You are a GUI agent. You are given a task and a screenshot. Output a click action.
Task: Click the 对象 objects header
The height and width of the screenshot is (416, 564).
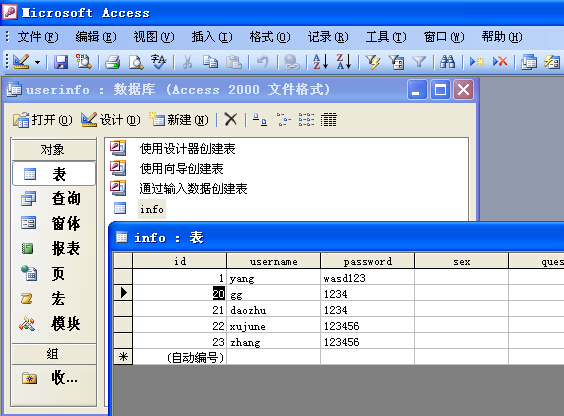[54, 150]
